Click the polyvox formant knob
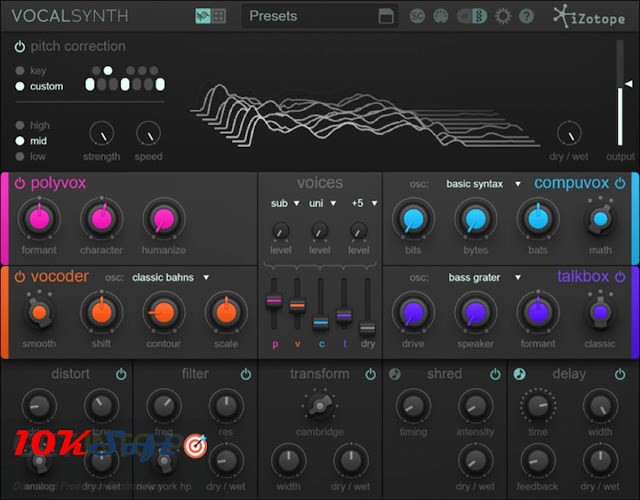This screenshot has width=640, height=500. (39, 219)
